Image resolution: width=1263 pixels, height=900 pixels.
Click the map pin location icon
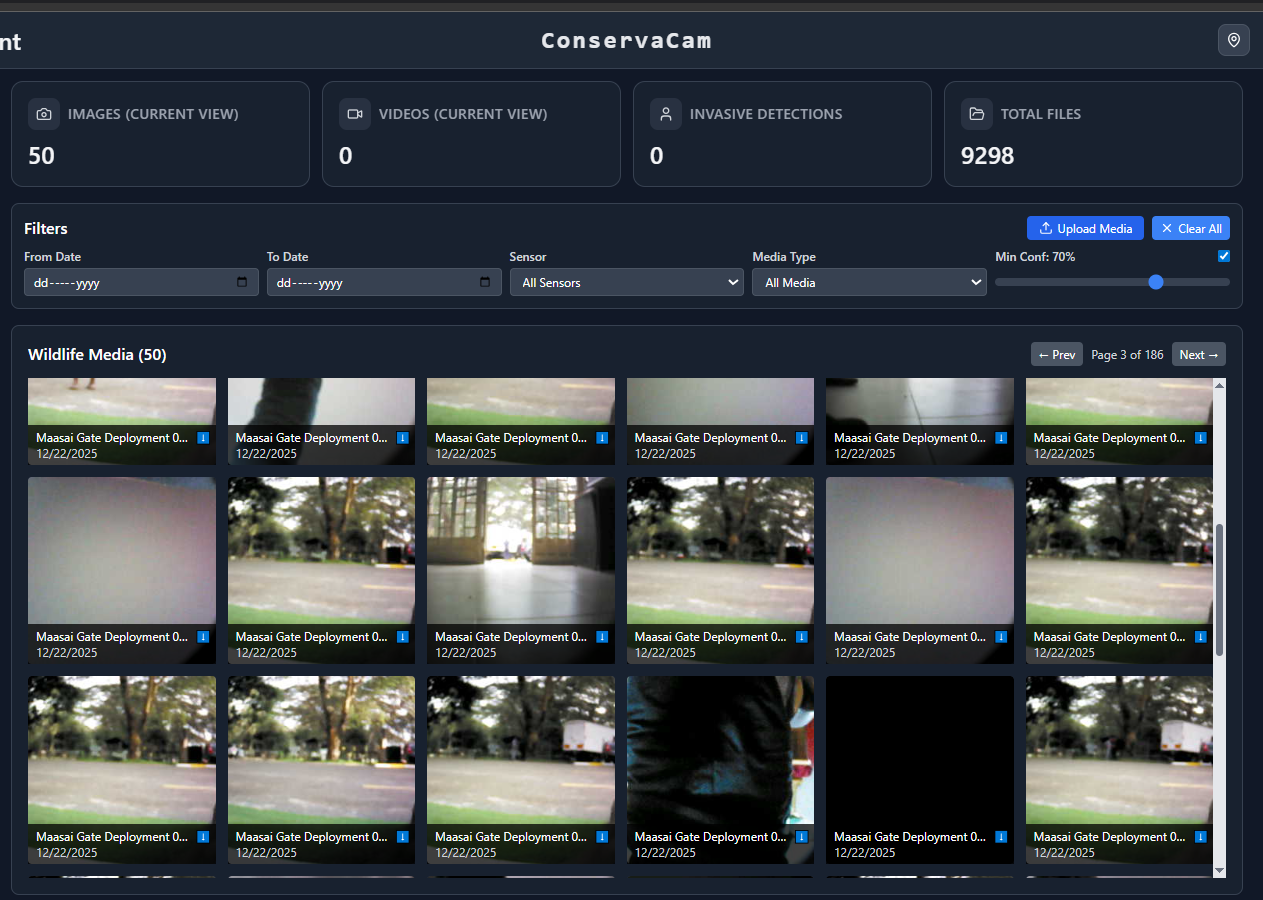(1233, 40)
